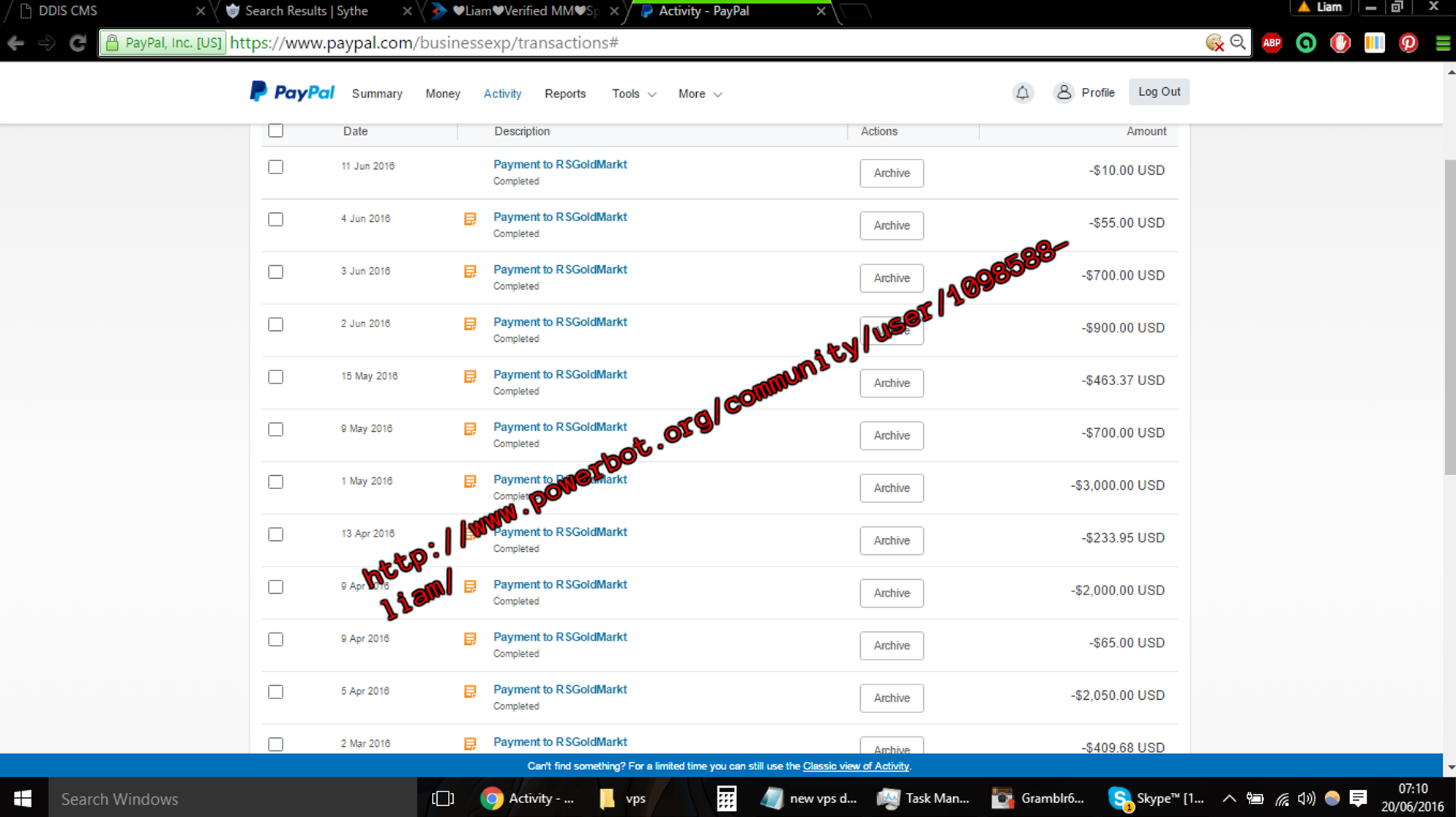Viewport: 1456px width, 817px height.
Task: Check the 2 Jun 2016 transaction
Action: 276,324
